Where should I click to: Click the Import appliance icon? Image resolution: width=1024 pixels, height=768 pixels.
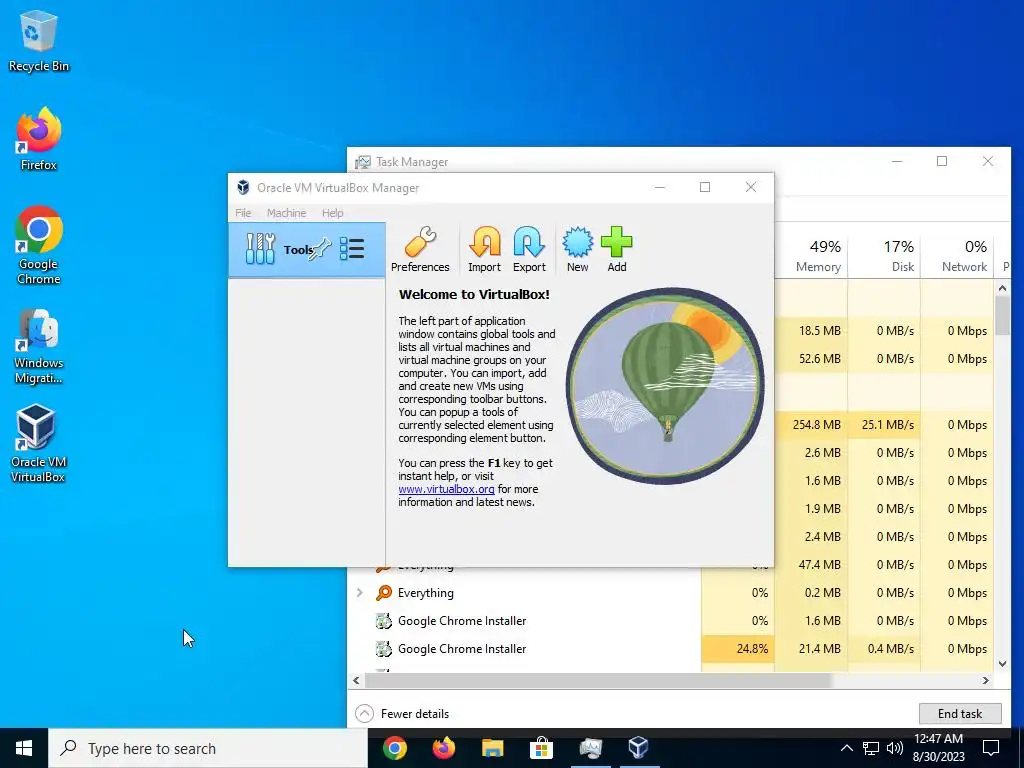484,249
